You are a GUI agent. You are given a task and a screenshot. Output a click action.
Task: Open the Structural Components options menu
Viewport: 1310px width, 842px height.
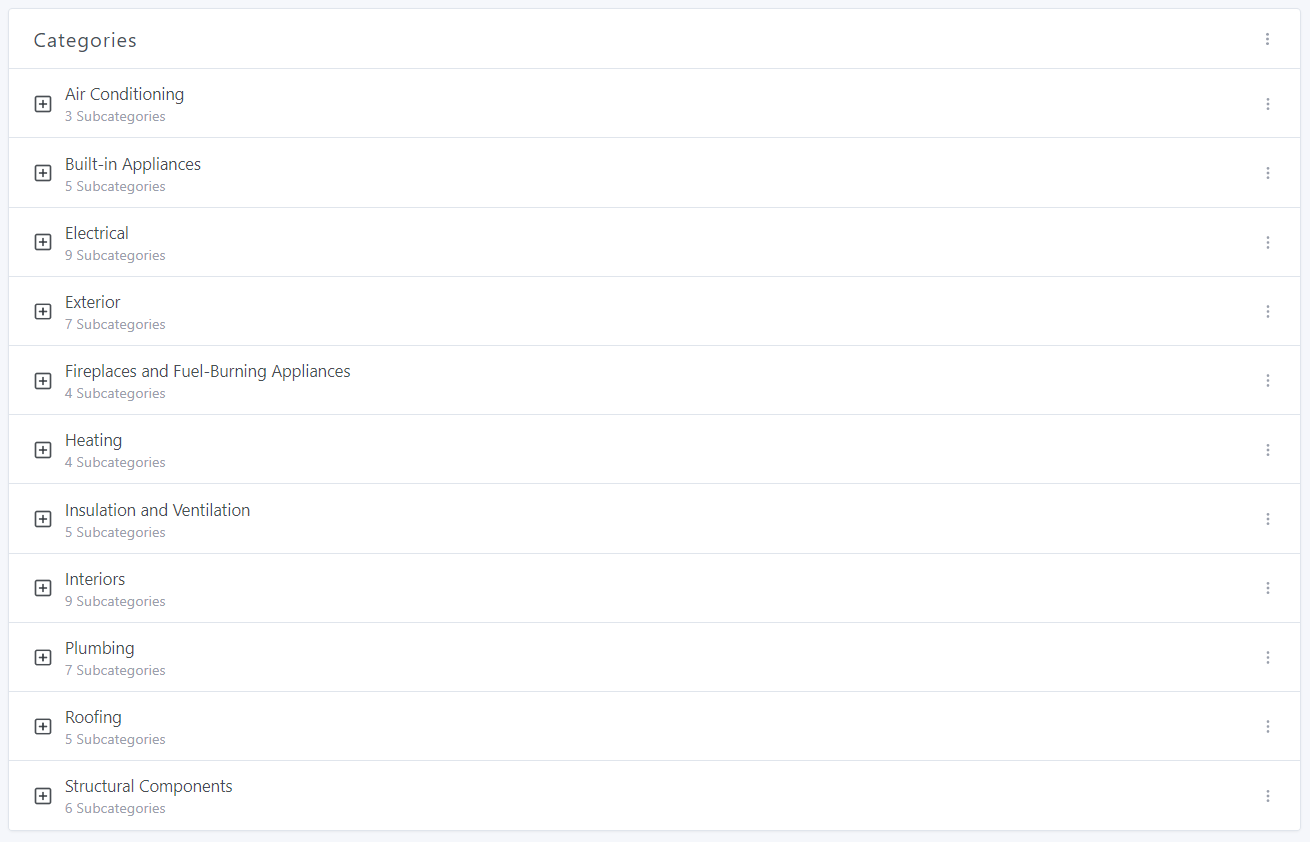coord(1267,796)
